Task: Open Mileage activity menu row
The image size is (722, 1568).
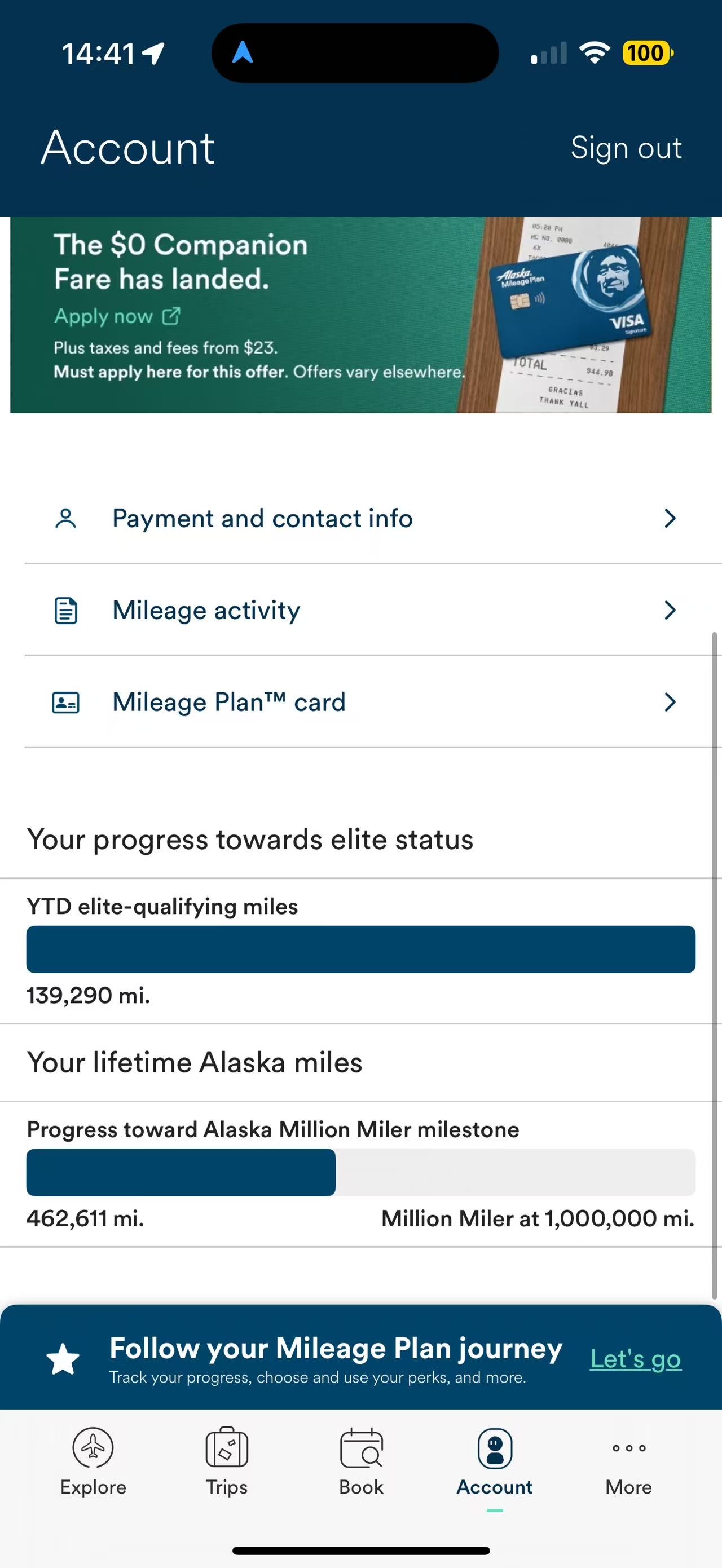Action: [366, 611]
